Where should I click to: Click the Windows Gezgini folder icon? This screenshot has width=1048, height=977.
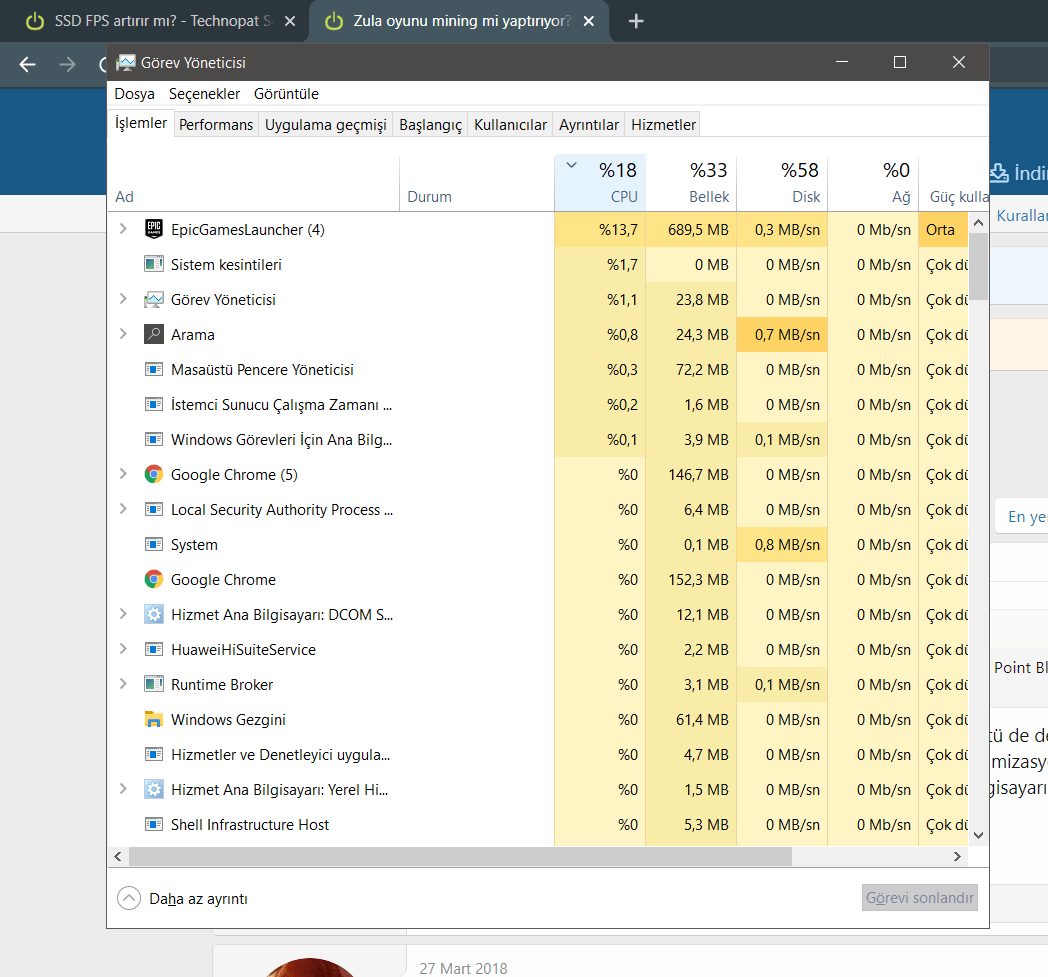154,719
